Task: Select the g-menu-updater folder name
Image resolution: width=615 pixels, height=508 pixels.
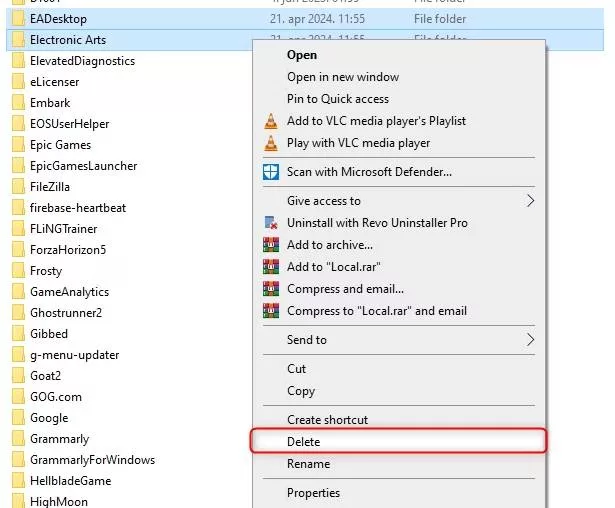Action: coord(75,355)
